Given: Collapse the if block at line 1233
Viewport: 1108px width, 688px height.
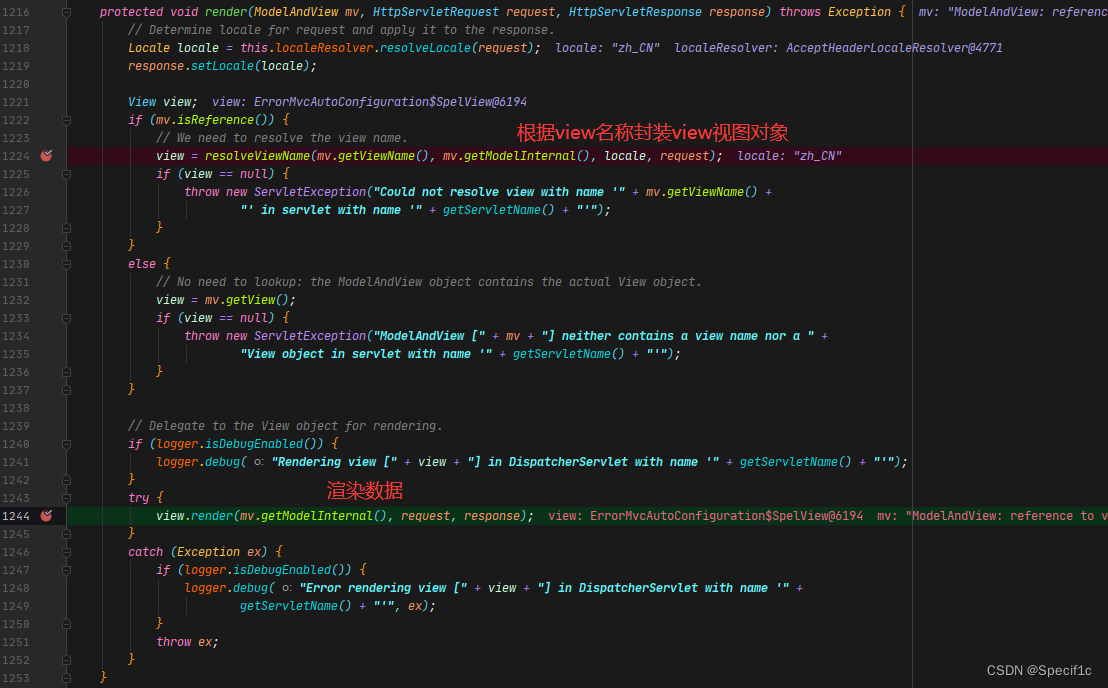Looking at the screenshot, I should [66, 318].
